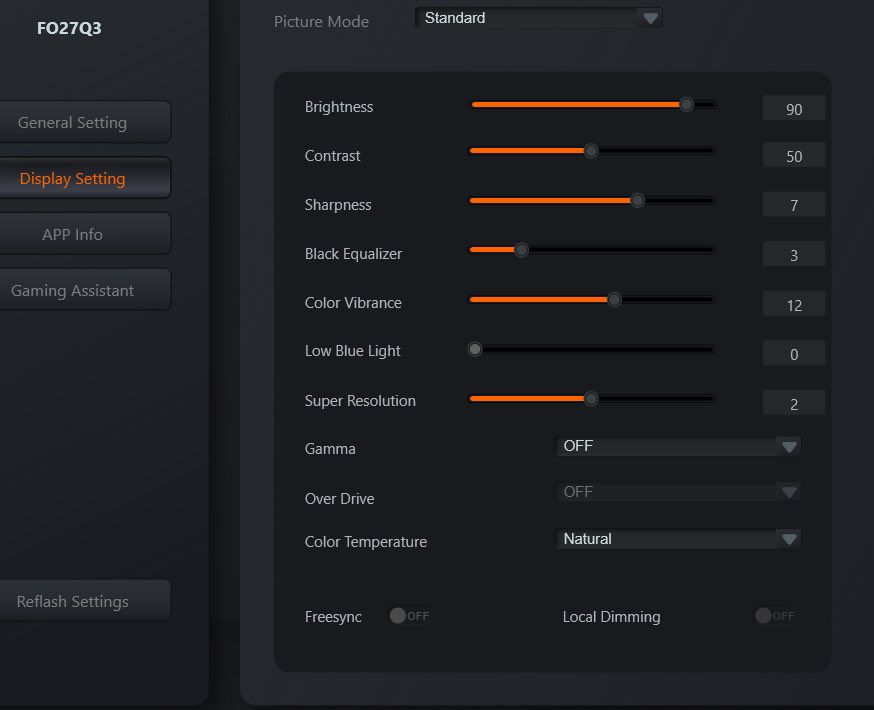Viewport: 874px width, 710px height.
Task: Click the Color Vibrance value field showing 12
Action: 794,304
